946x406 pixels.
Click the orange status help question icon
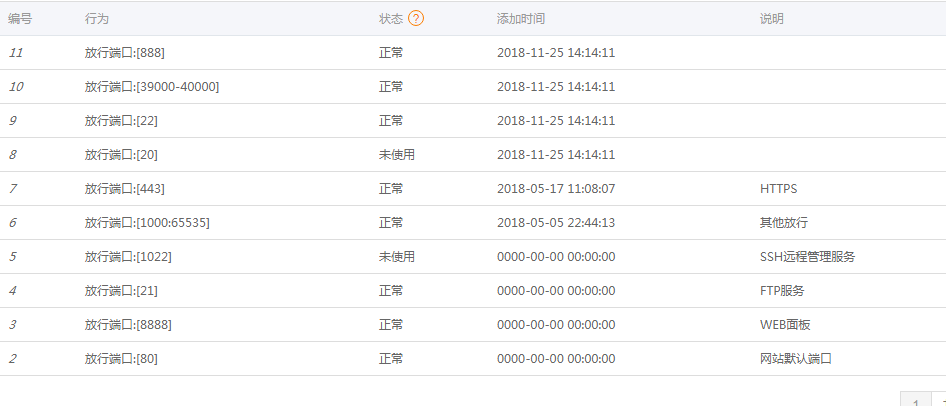click(416, 19)
